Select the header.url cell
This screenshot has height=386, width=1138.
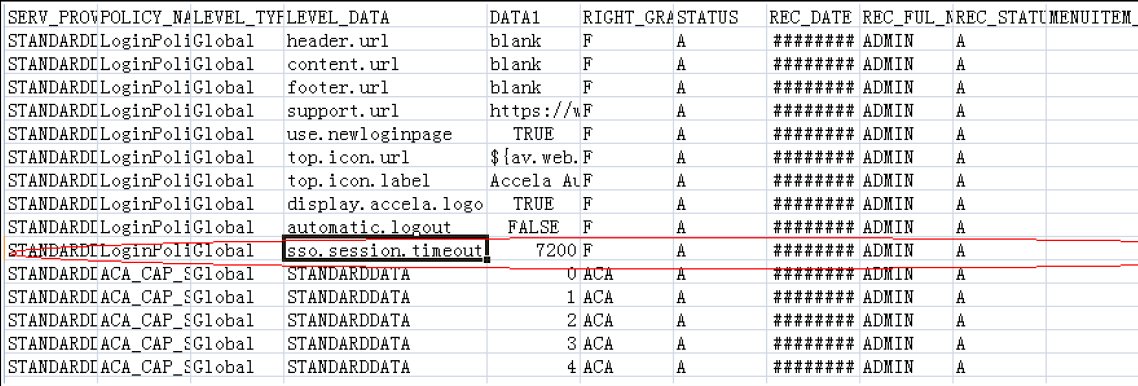tap(385, 41)
